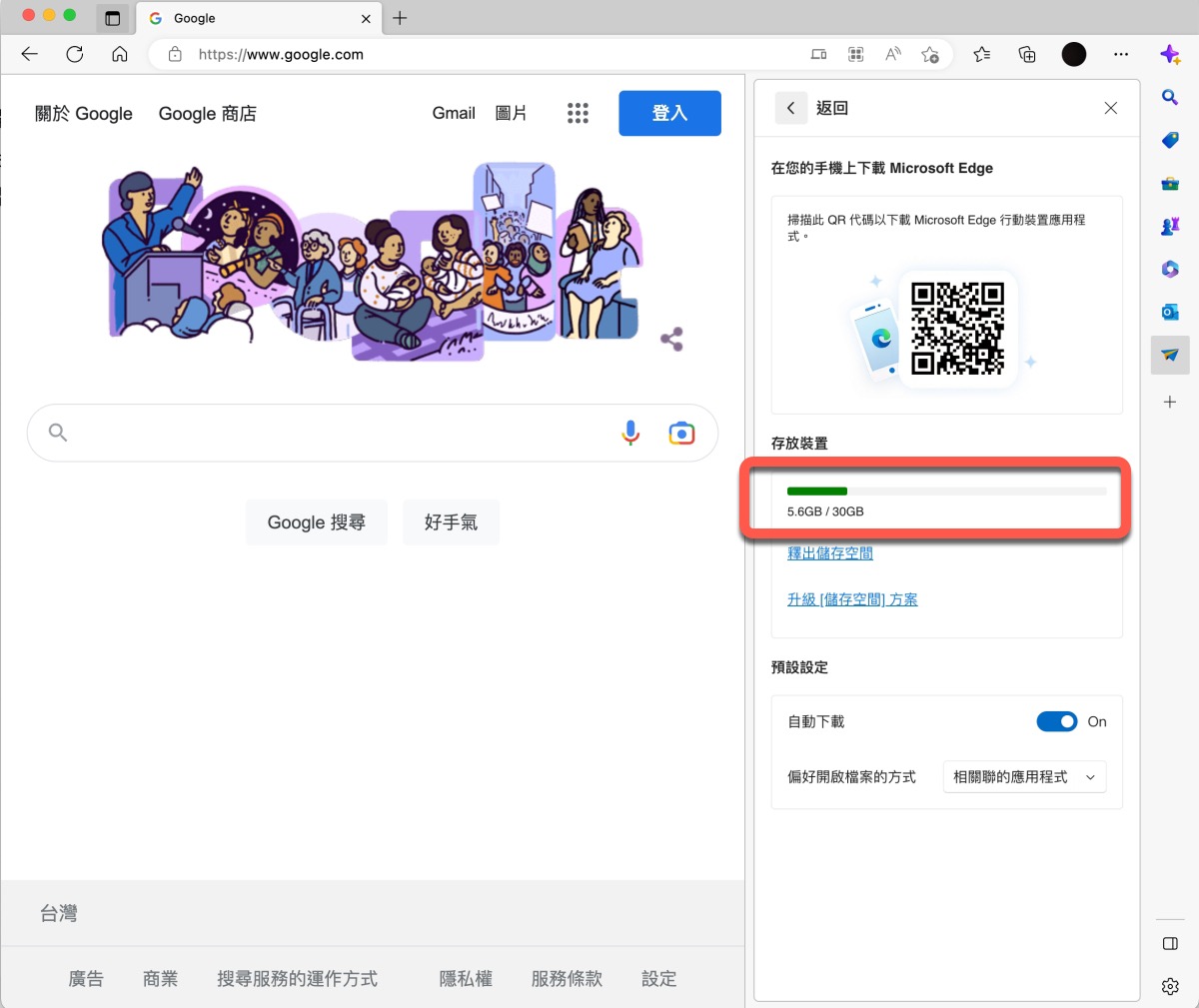Viewport: 1199px width, 1008px height.
Task: Open the tab actions menu button
Action: coord(112,18)
